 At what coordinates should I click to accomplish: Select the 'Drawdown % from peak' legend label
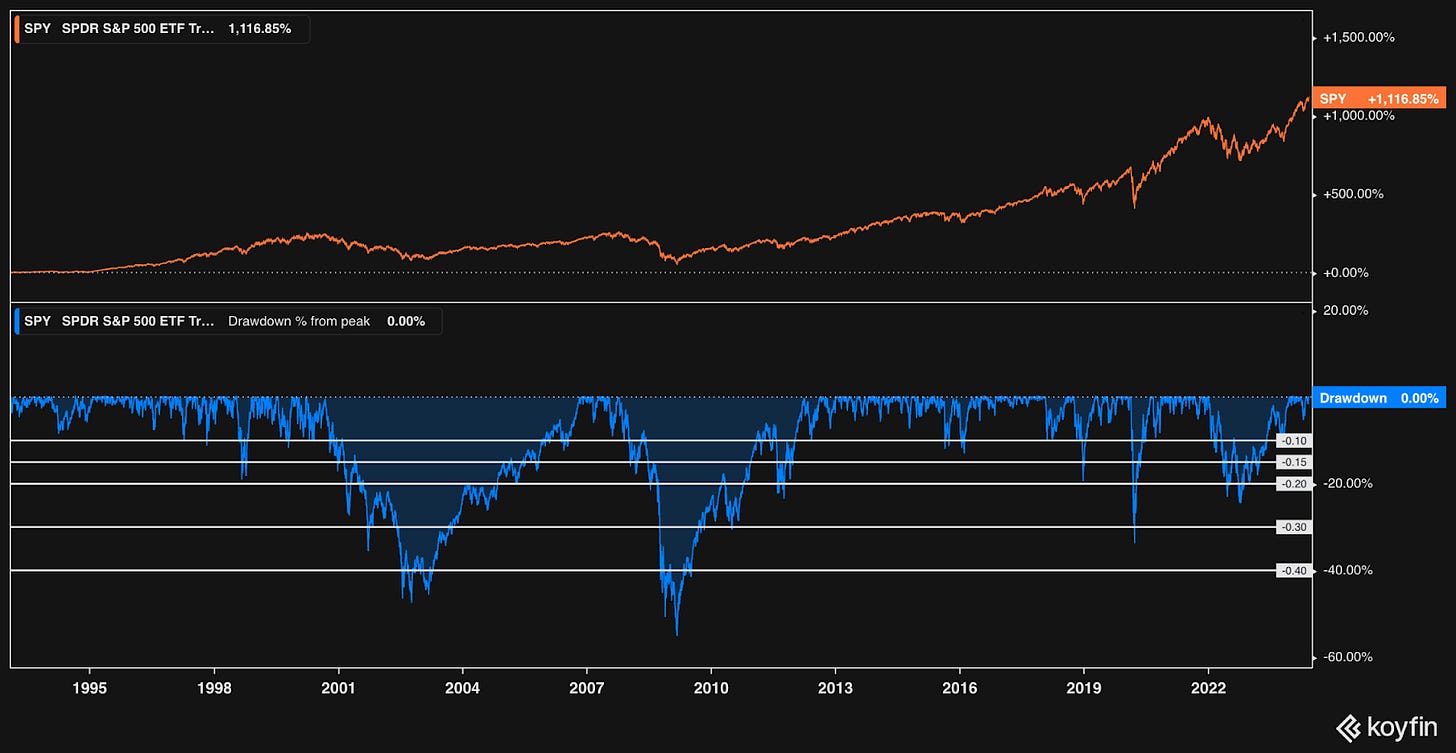click(299, 321)
